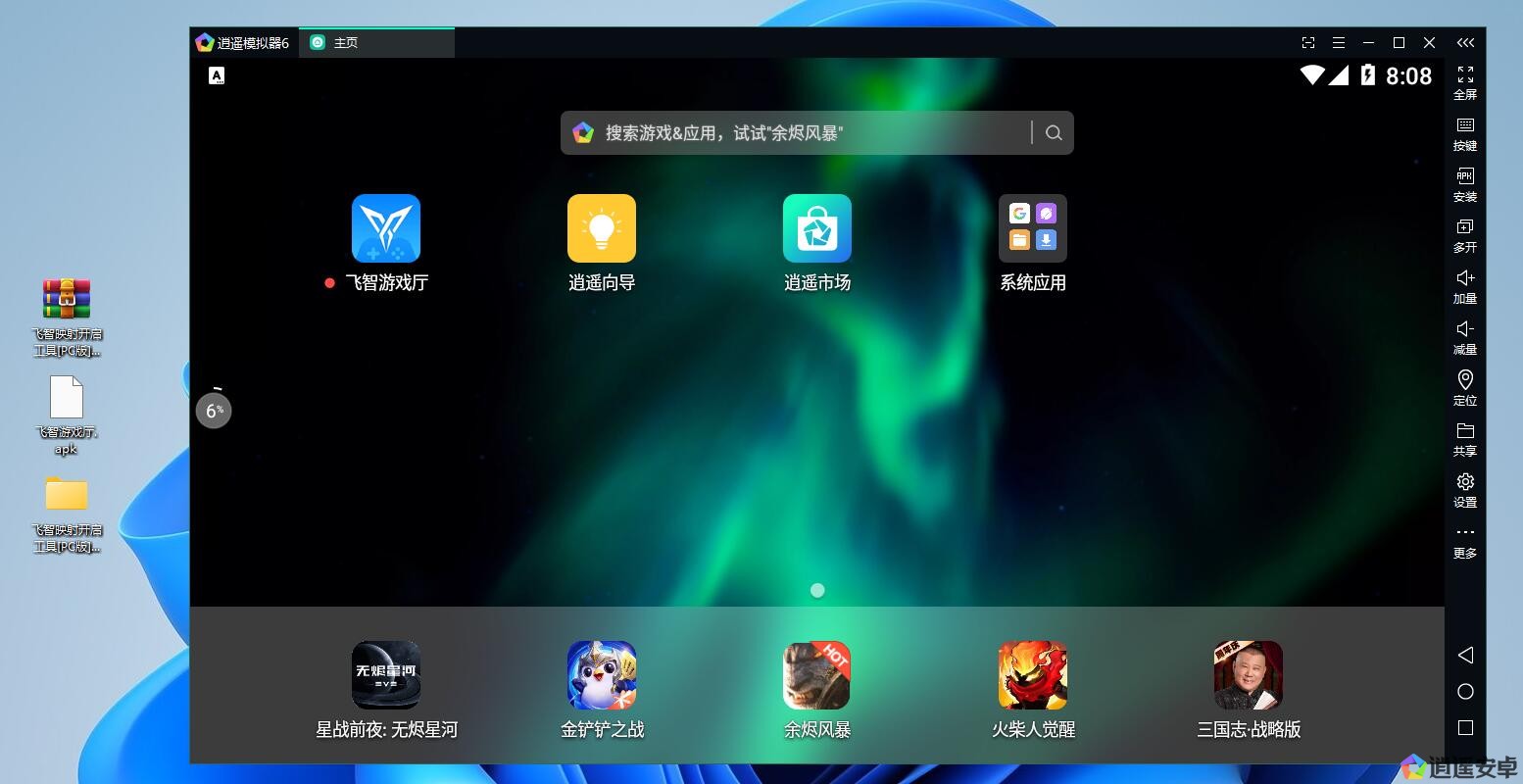Image resolution: width=1523 pixels, height=784 pixels.
Task: Expand the 更多 more options menu
Action: coord(1465,540)
